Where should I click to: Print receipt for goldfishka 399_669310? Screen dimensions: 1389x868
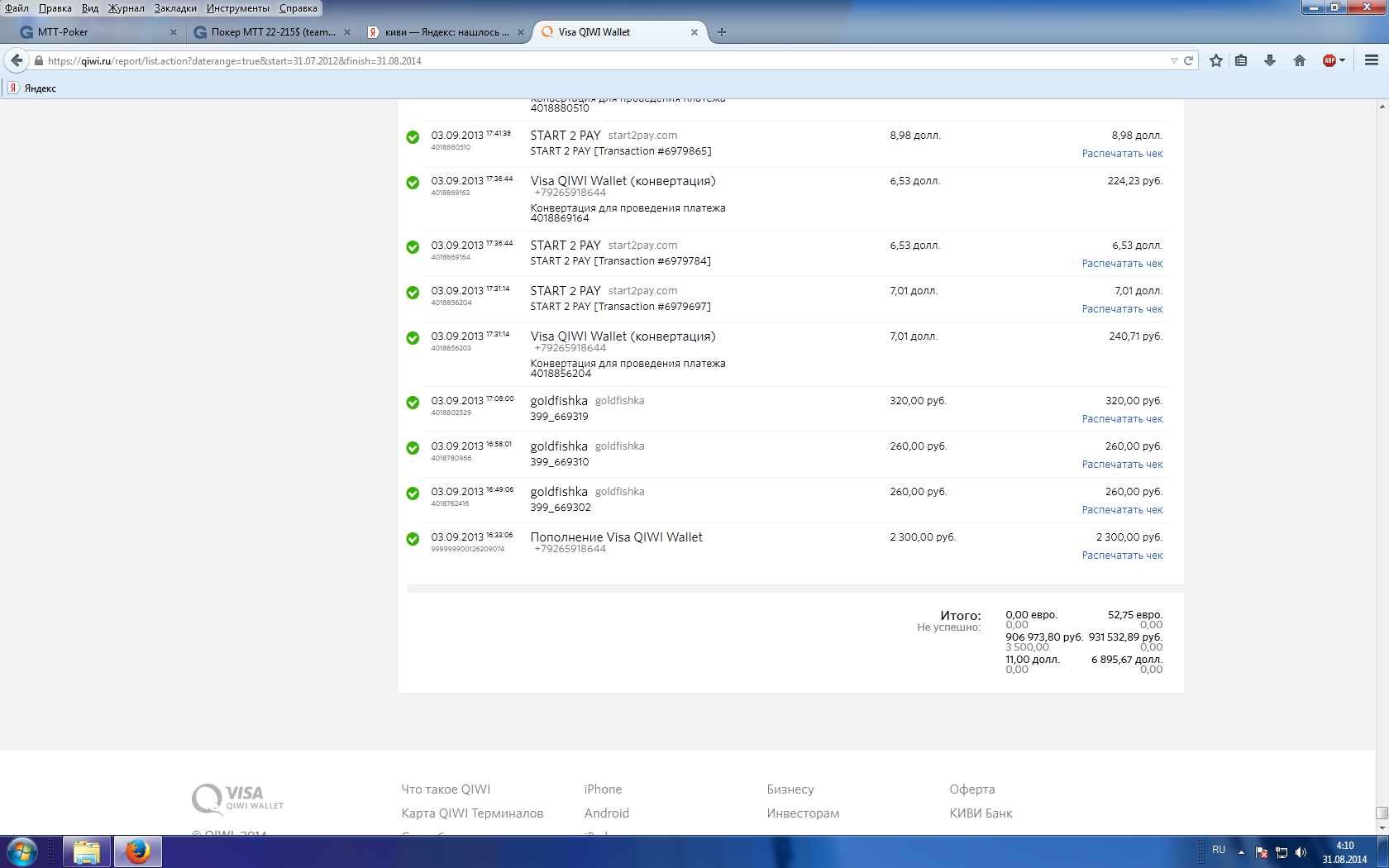1122,465
